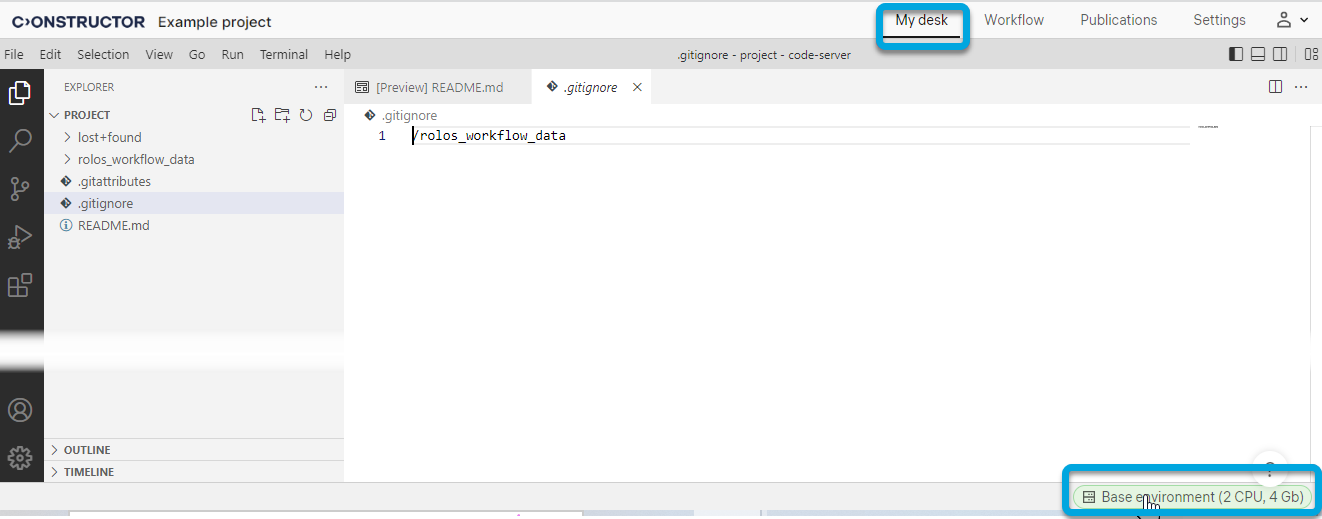Screen dimensions: 1322x519
Task: Switch to the Workflow tab
Action: click(1013, 20)
